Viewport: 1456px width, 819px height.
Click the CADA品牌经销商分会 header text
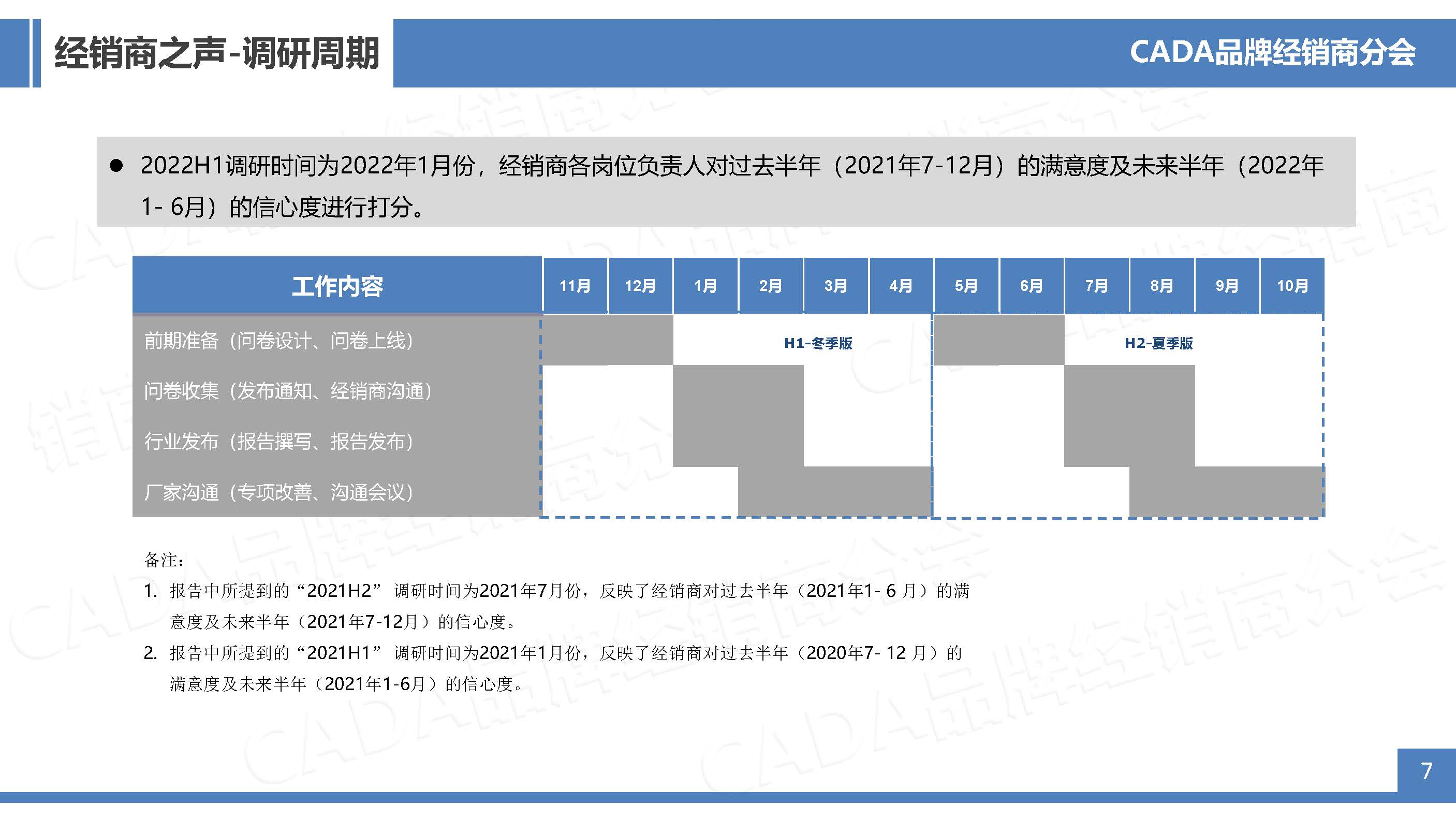pos(1272,53)
